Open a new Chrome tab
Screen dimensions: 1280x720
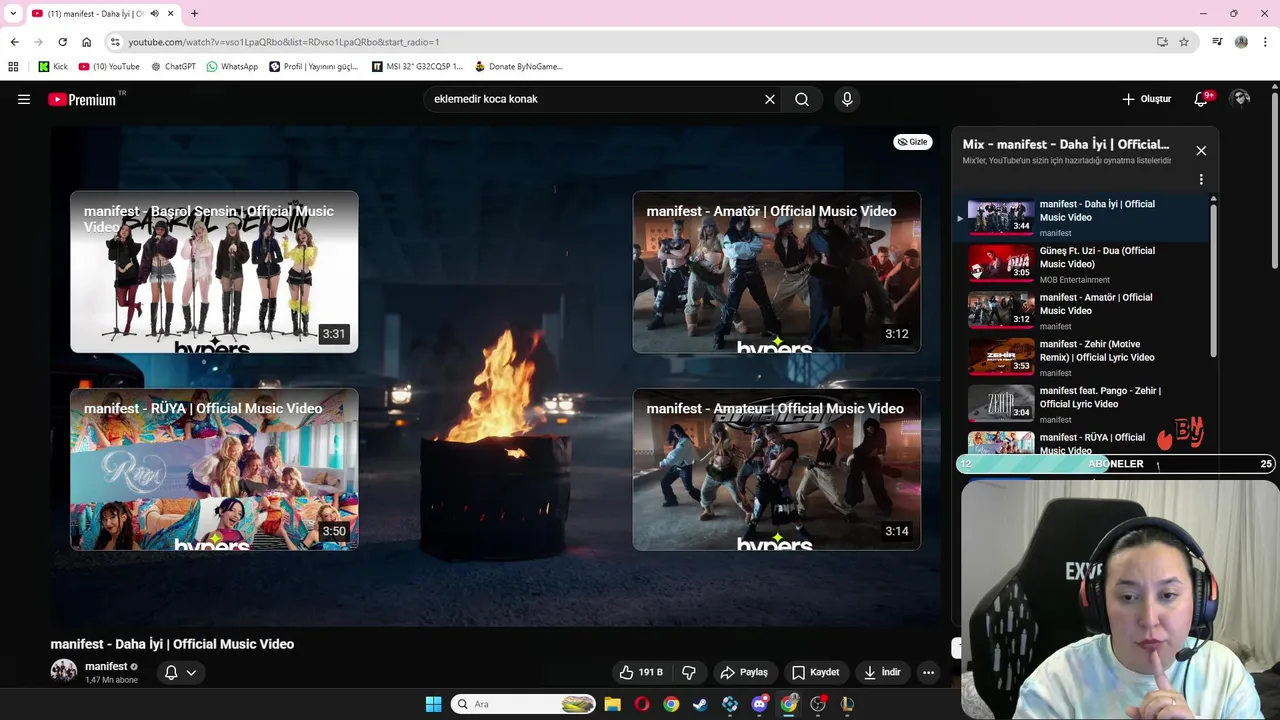pos(194,14)
